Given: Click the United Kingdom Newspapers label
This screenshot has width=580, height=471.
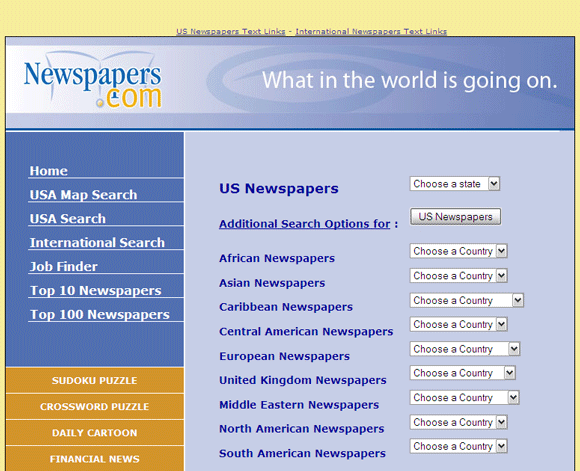Looking at the screenshot, I should 303,380.
